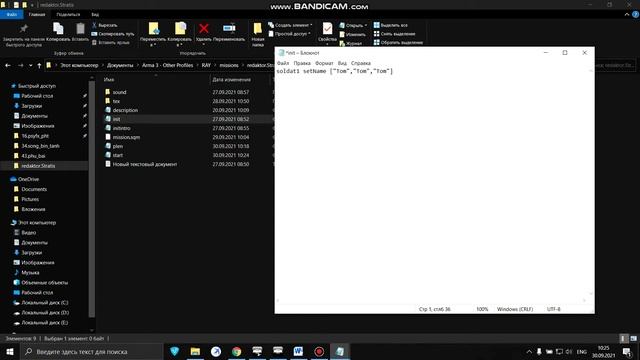This screenshot has width=640, height=360.
Task: Click Windows Start button
Action: (x=9, y=351)
